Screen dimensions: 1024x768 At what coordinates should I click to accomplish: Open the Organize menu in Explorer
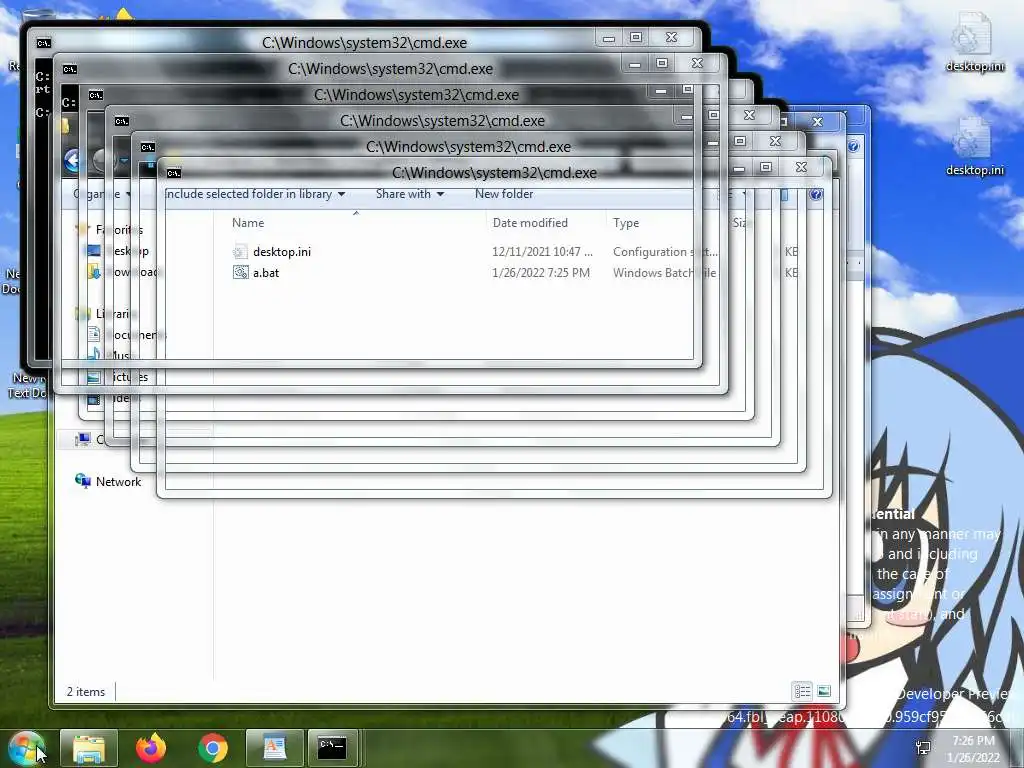101,194
